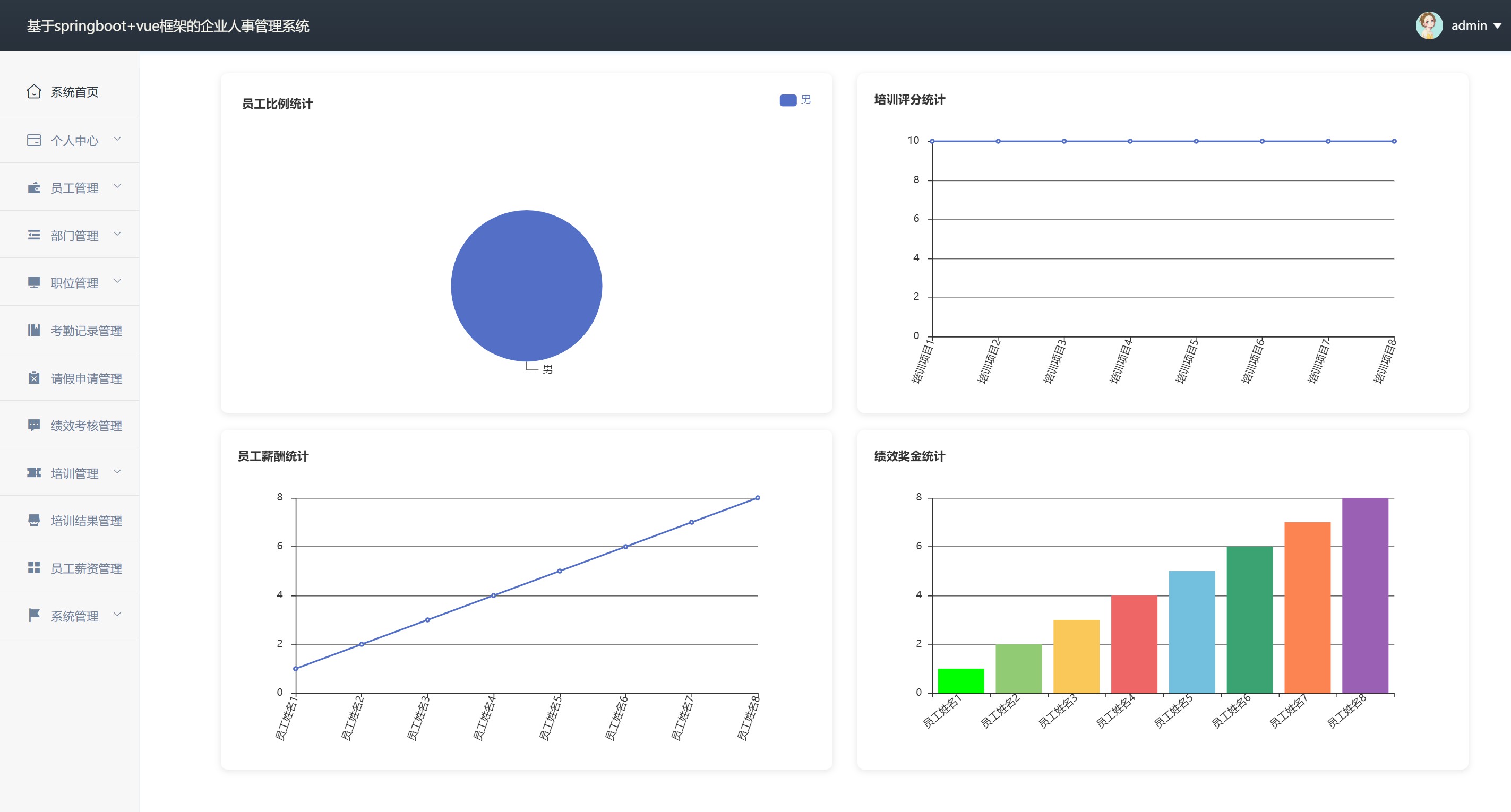Click the ticket icon beside 培训管理
The image size is (1511, 812).
tap(34, 472)
